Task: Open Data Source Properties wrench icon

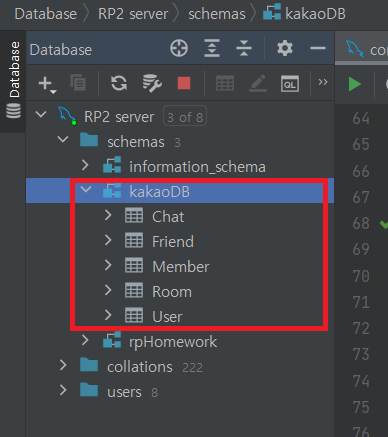Action: [152, 83]
